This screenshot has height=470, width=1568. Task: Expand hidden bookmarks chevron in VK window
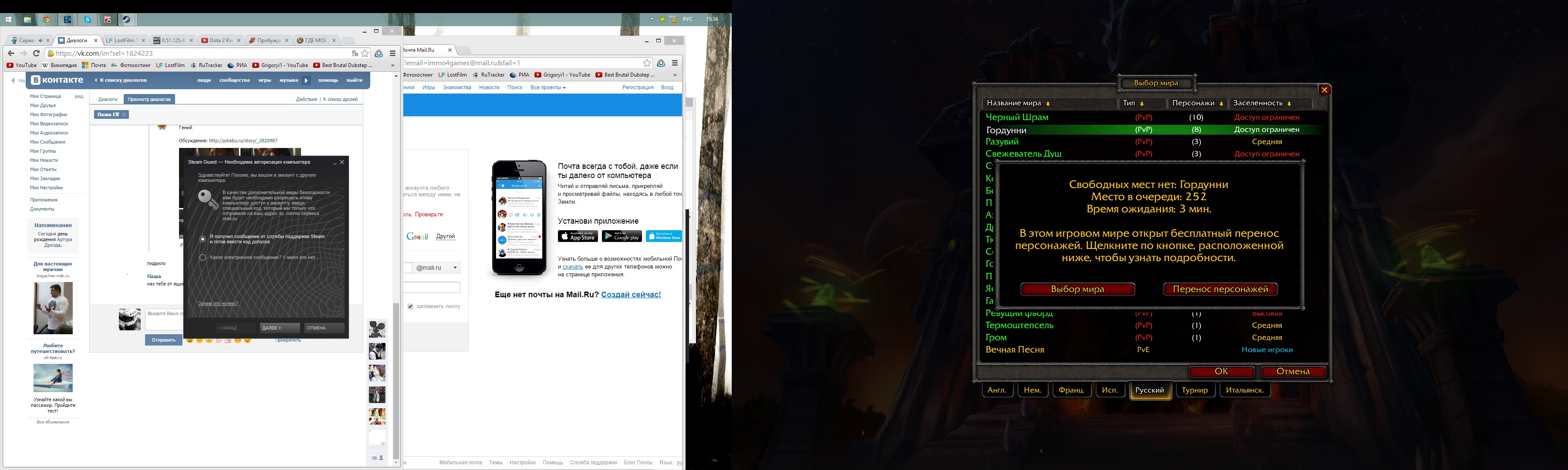click(x=392, y=65)
